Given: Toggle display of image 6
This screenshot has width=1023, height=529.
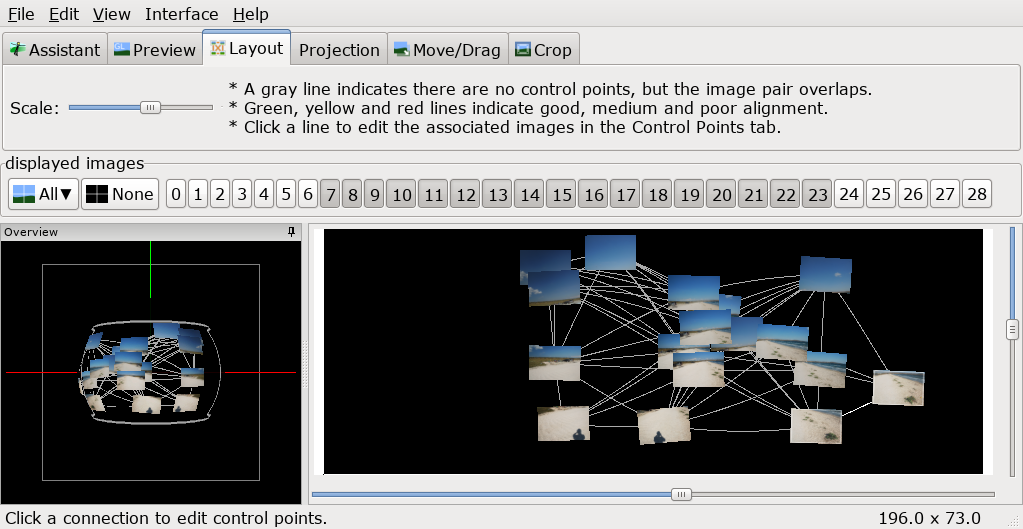Looking at the screenshot, I should (308, 194).
